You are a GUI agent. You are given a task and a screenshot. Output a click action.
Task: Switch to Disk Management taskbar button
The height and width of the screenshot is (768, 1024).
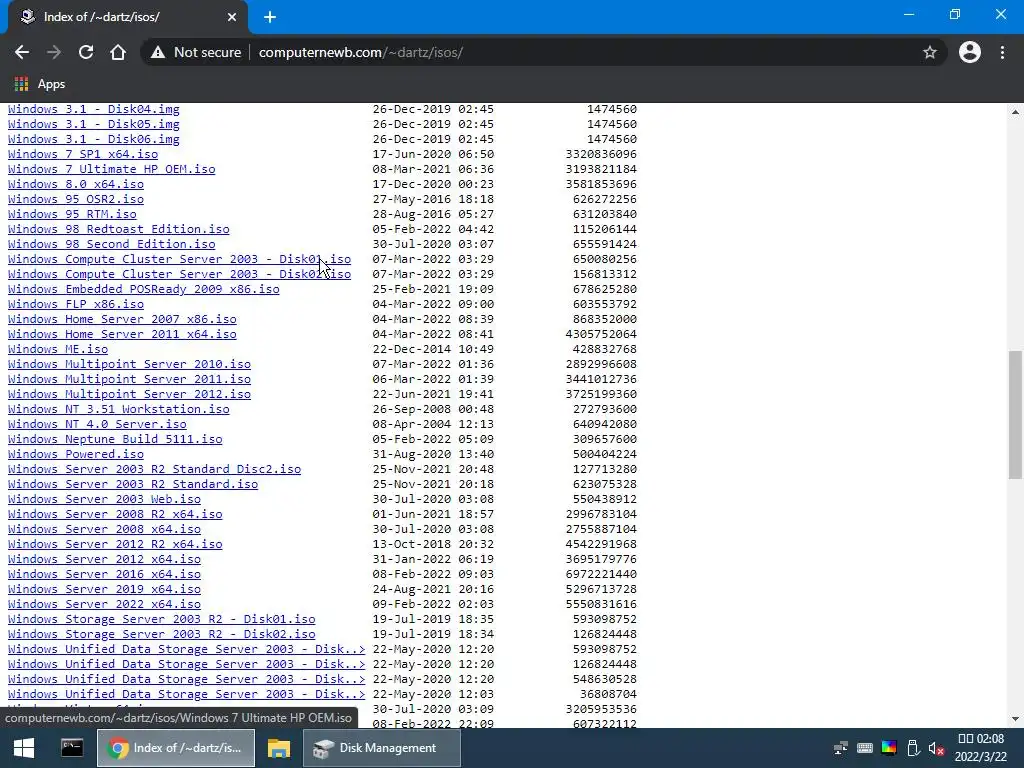coord(382,748)
